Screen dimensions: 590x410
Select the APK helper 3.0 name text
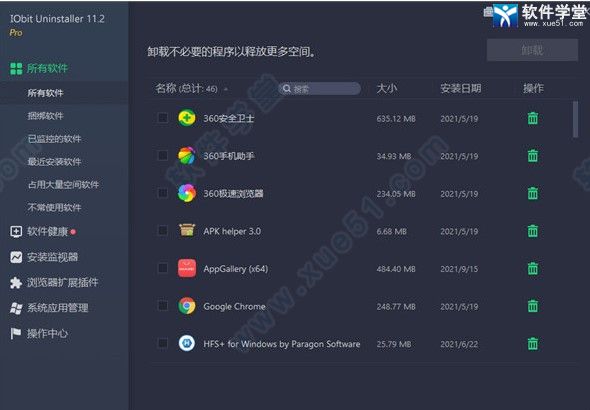(232, 231)
